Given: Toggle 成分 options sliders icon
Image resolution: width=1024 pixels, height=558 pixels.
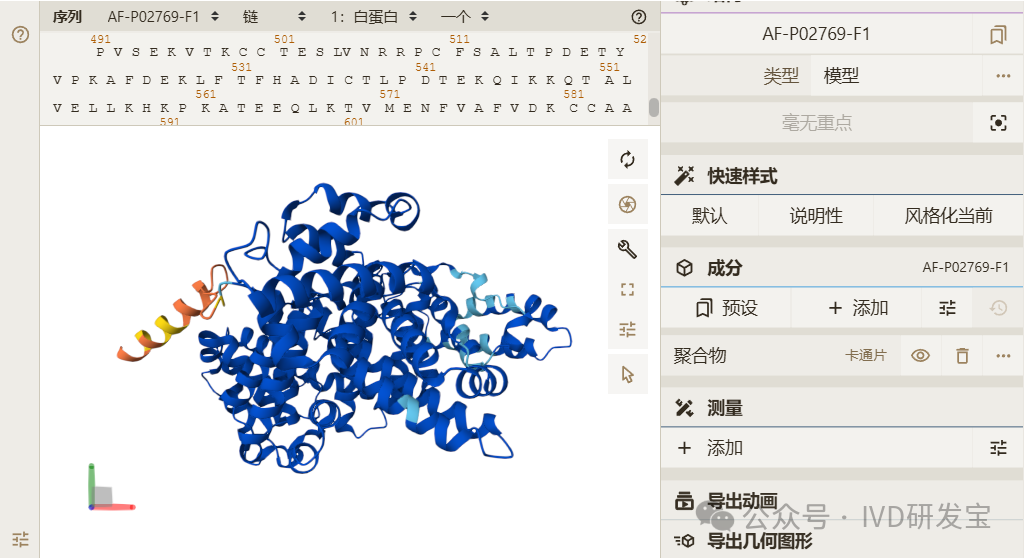Looking at the screenshot, I should pyautogui.click(x=948, y=308).
